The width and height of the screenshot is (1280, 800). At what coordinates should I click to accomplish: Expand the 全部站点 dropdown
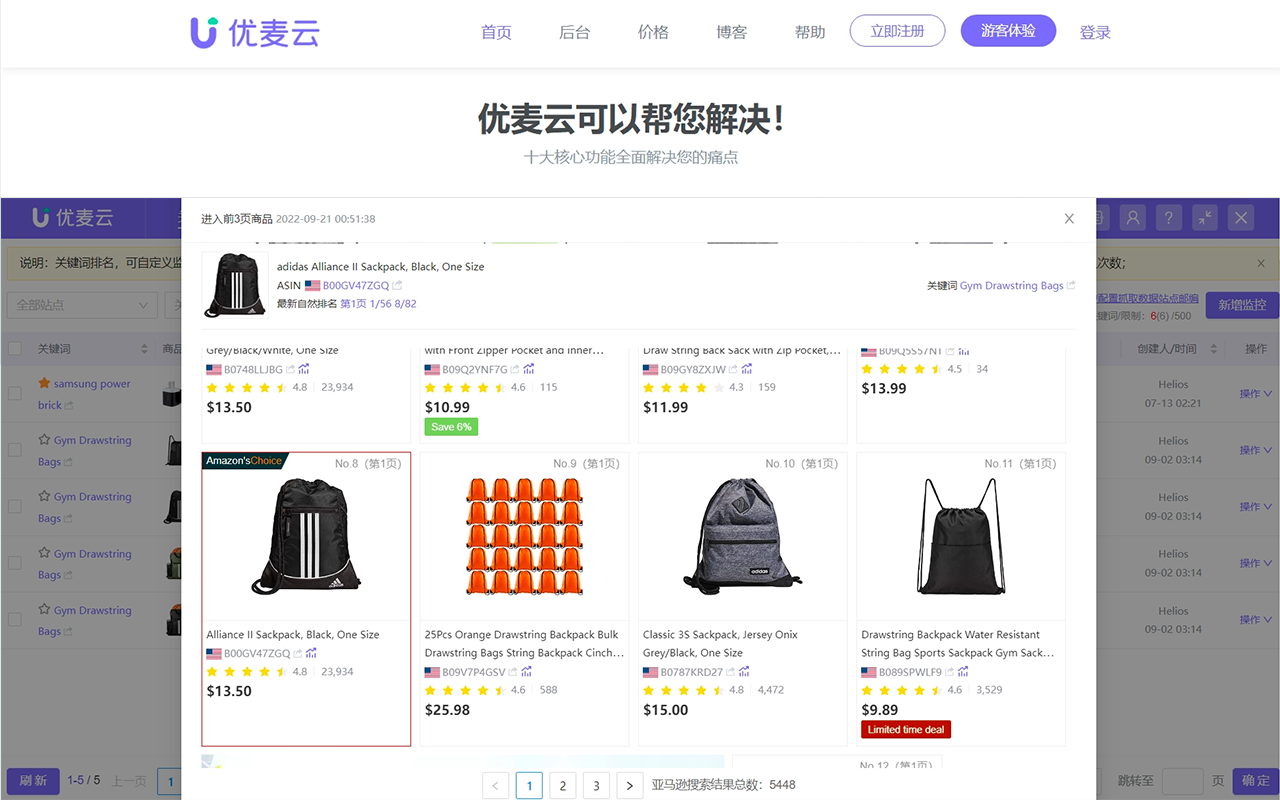[81, 304]
